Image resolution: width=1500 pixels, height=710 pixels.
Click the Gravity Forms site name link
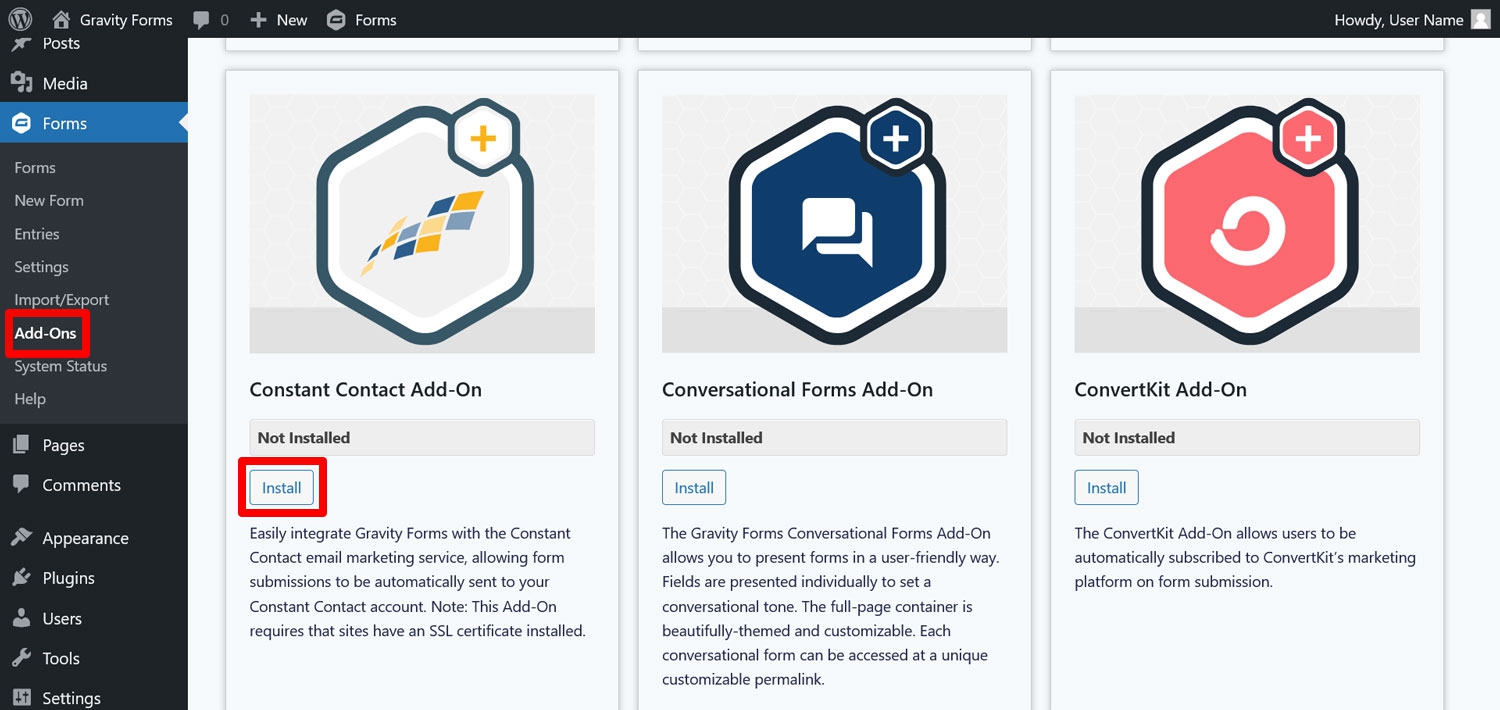(126, 20)
